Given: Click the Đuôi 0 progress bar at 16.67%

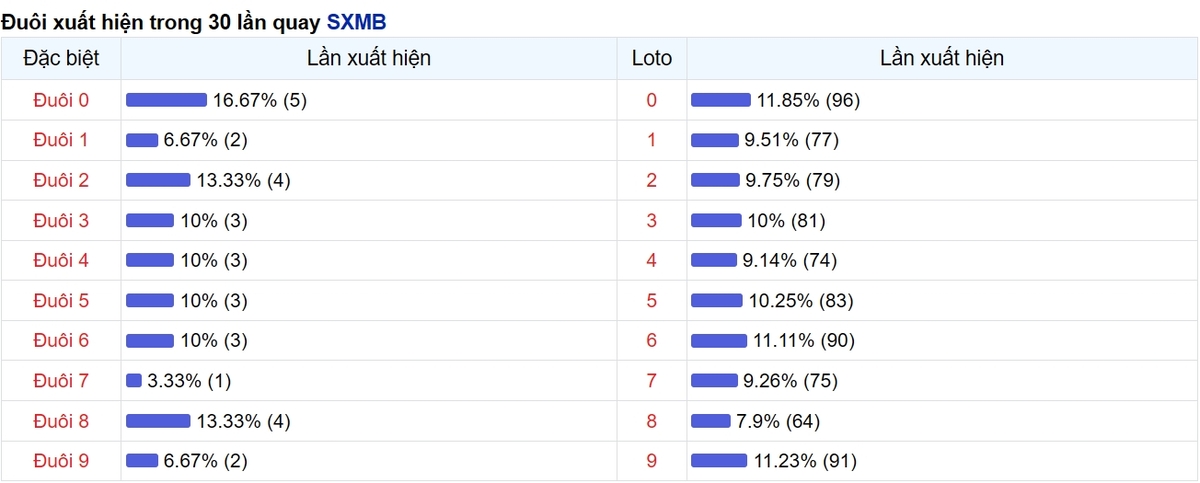Looking at the screenshot, I should click(x=166, y=100).
